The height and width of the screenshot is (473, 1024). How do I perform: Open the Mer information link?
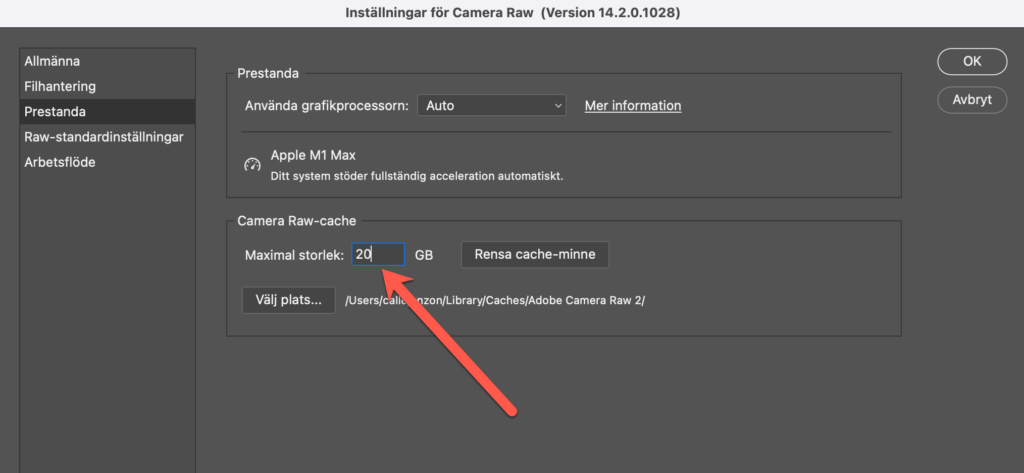[632, 105]
